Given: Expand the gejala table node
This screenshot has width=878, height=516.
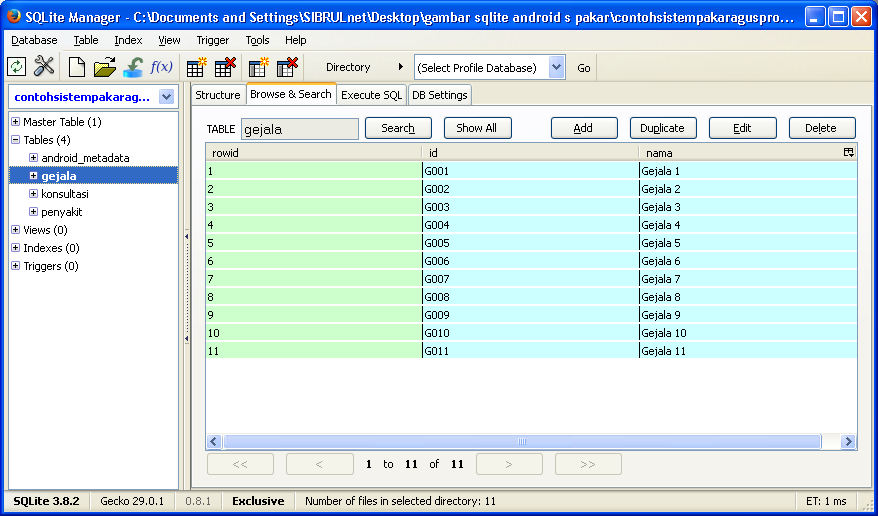Looking at the screenshot, I should coord(34,175).
